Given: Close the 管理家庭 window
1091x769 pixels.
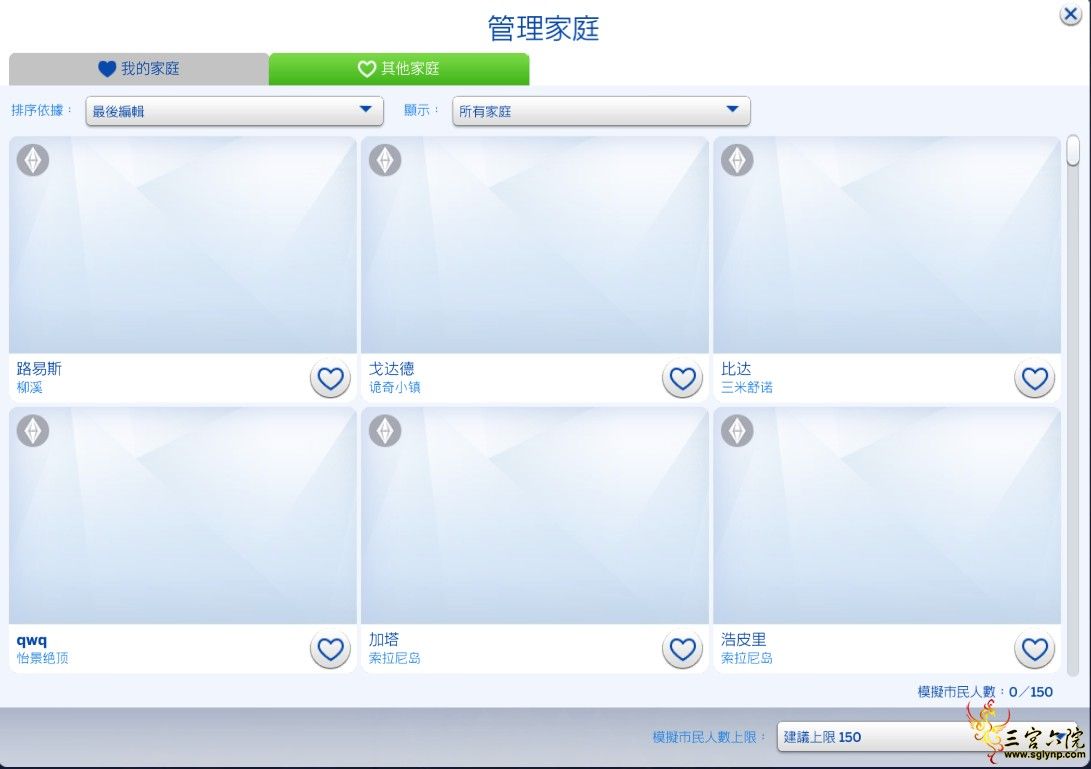Looking at the screenshot, I should coord(1070,14).
